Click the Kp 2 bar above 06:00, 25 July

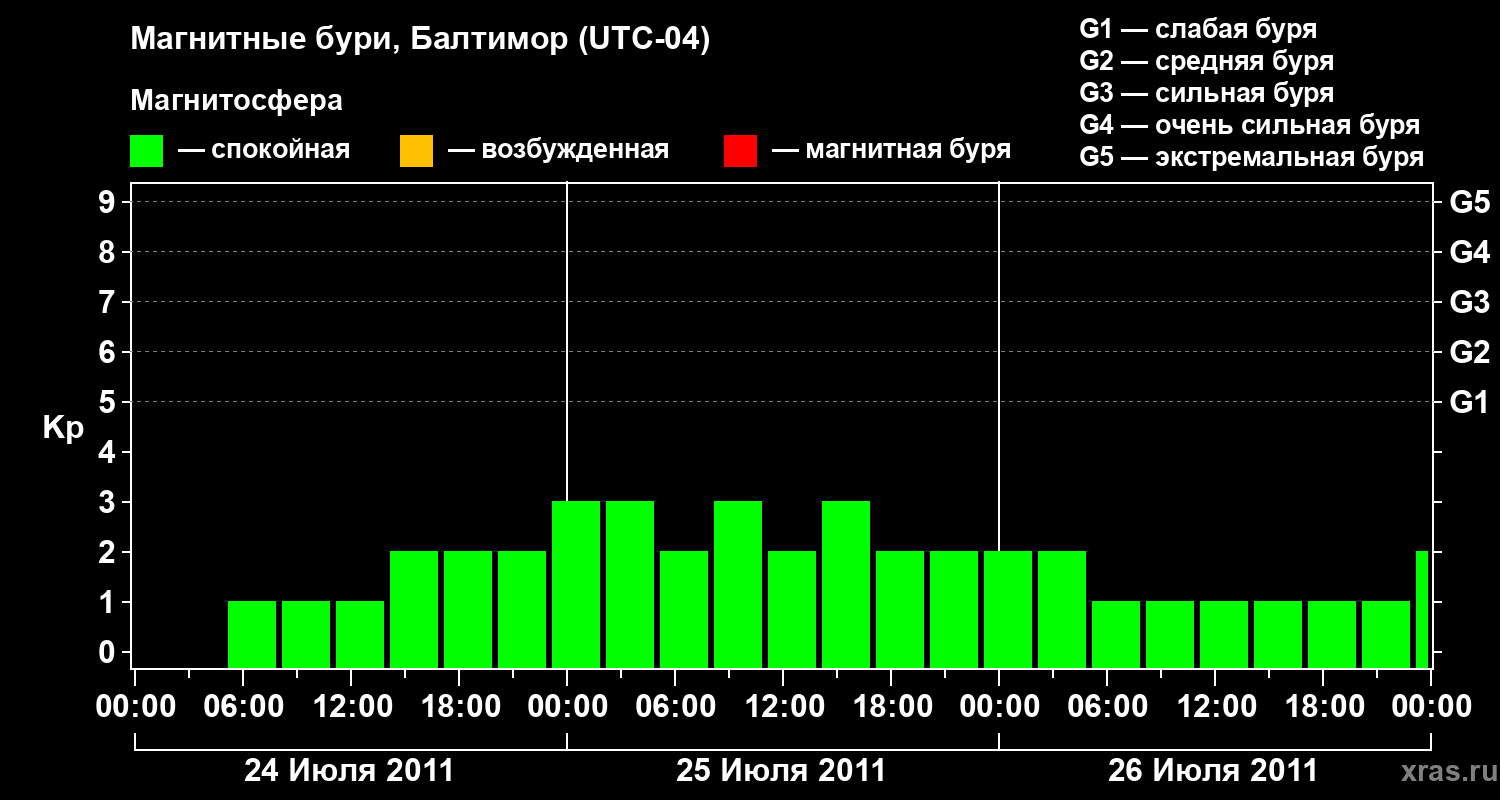point(684,609)
